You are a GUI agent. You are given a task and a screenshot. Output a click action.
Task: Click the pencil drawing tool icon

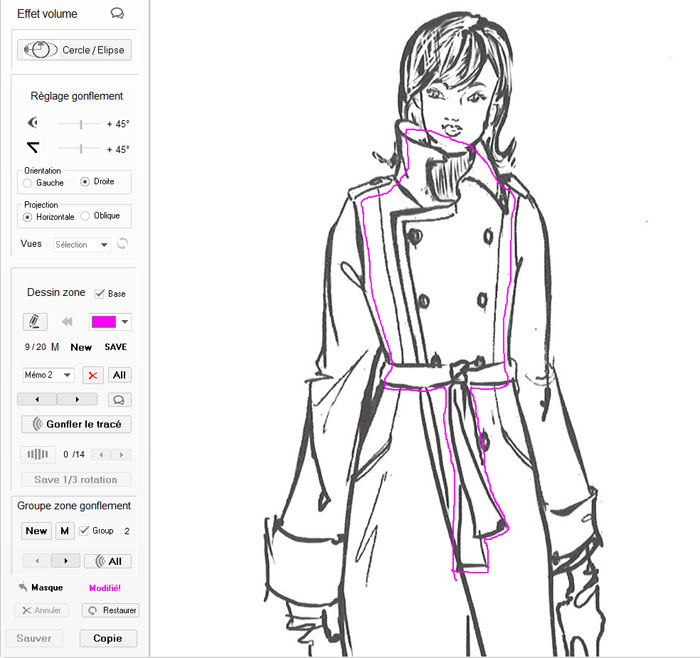click(x=35, y=322)
